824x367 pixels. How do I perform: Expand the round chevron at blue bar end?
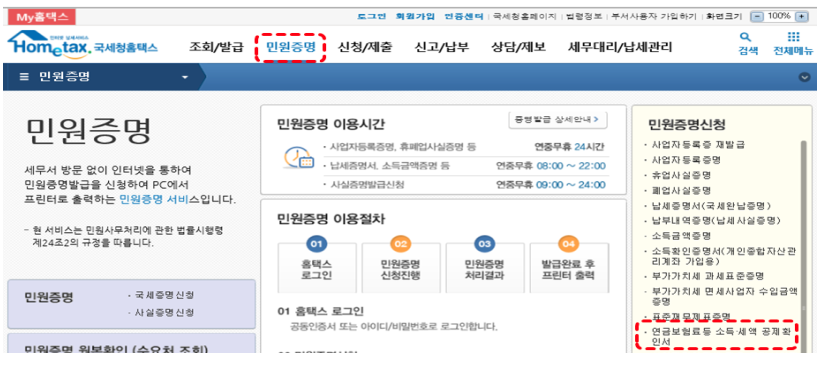click(x=804, y=77)
